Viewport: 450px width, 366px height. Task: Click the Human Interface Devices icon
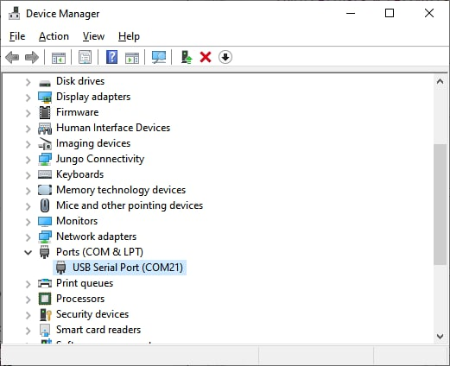[45, 128]
